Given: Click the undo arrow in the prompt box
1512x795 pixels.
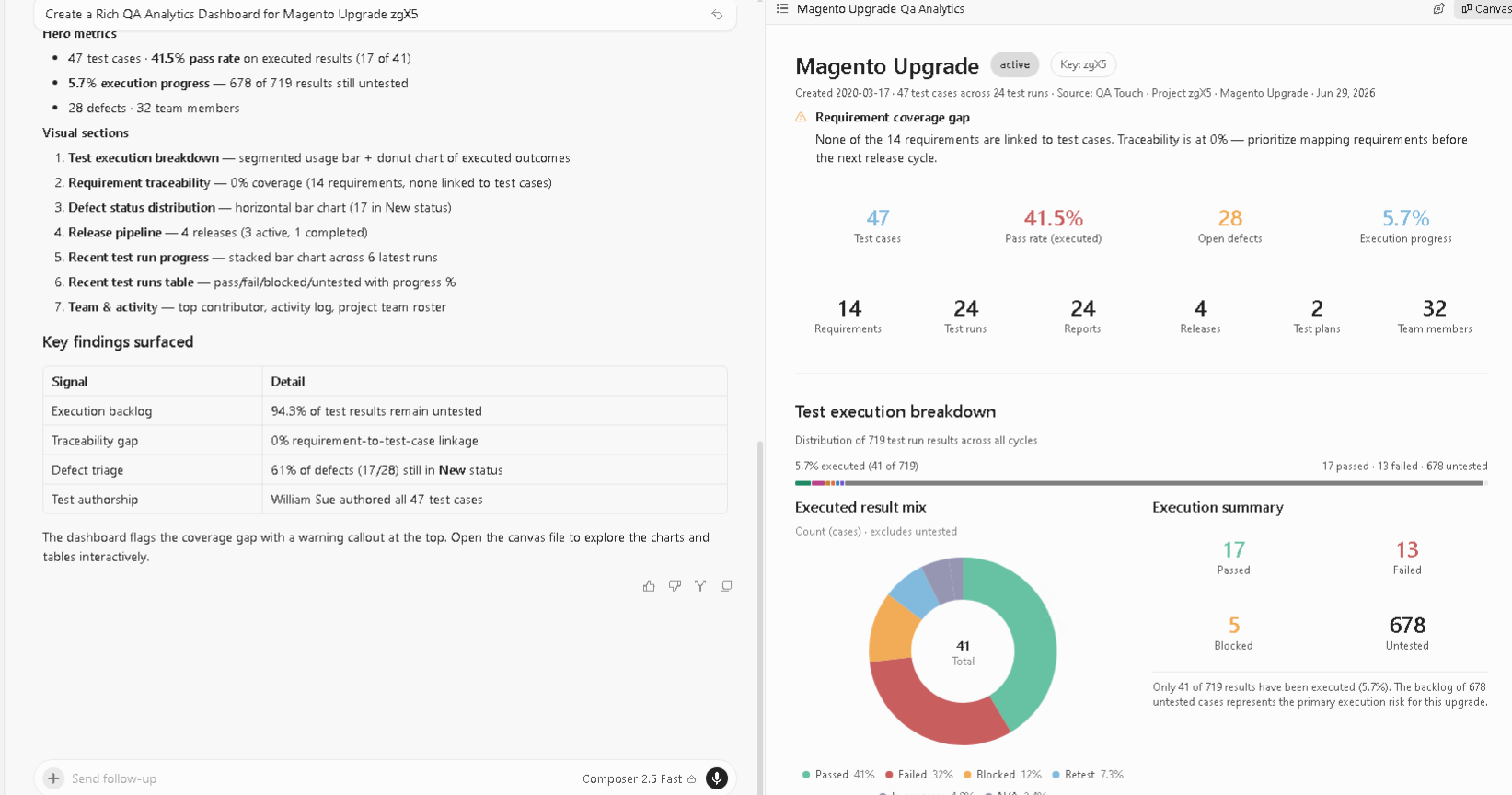Looking at the screenshot, I should pyautogui.click(x=717, y=15).
